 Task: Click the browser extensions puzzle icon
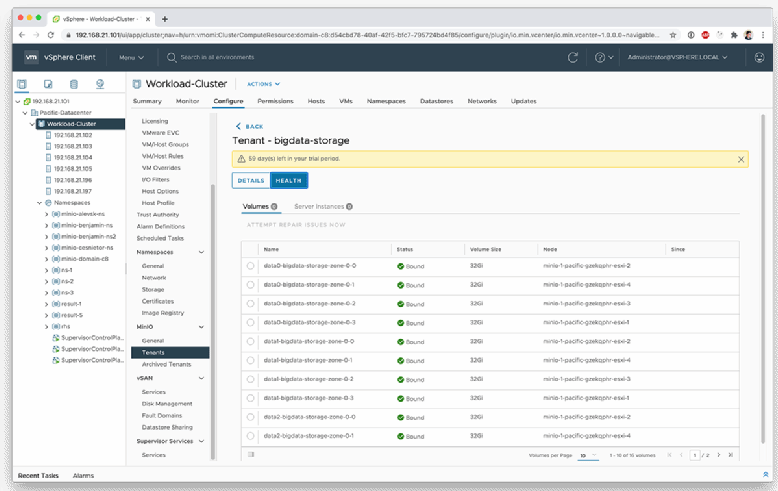(x=734, y=35)
